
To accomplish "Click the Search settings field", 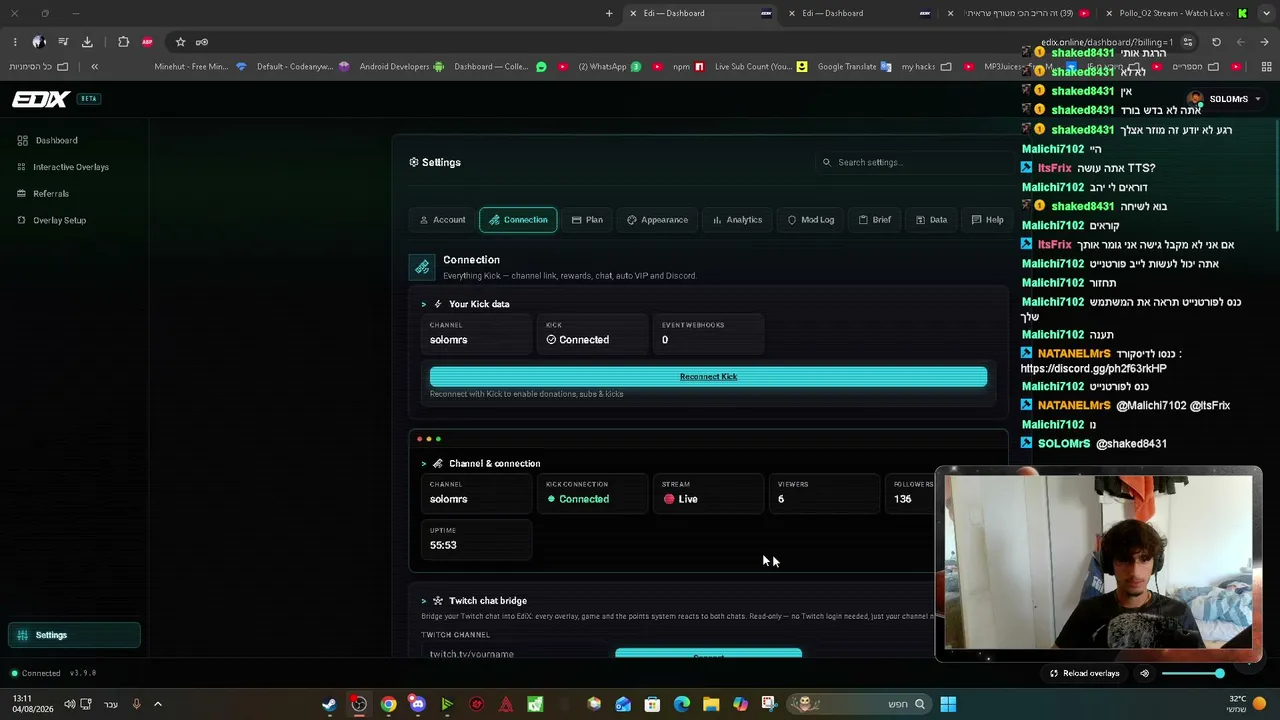I will (915, 162).
